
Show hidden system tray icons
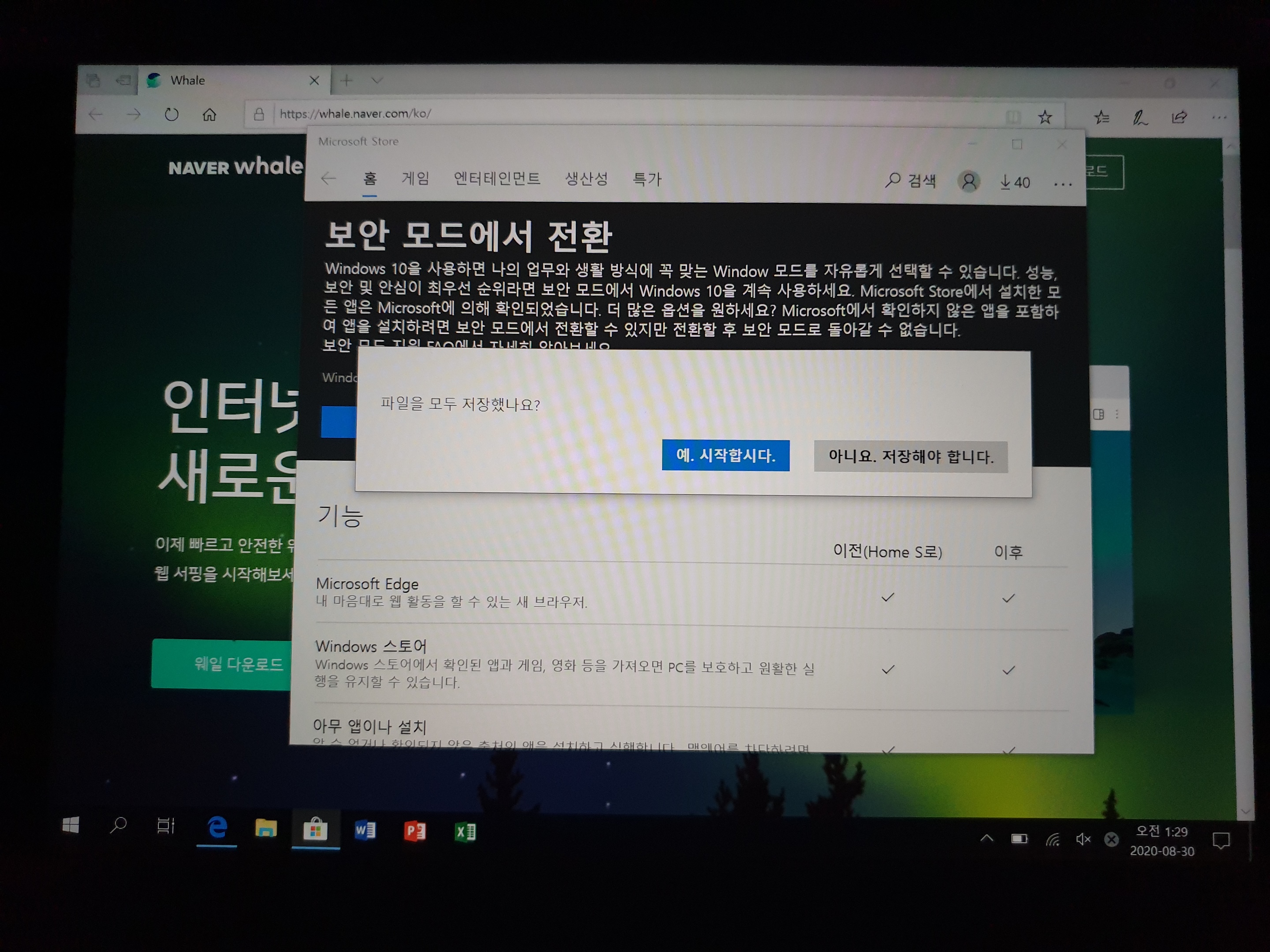pos(986,838)
